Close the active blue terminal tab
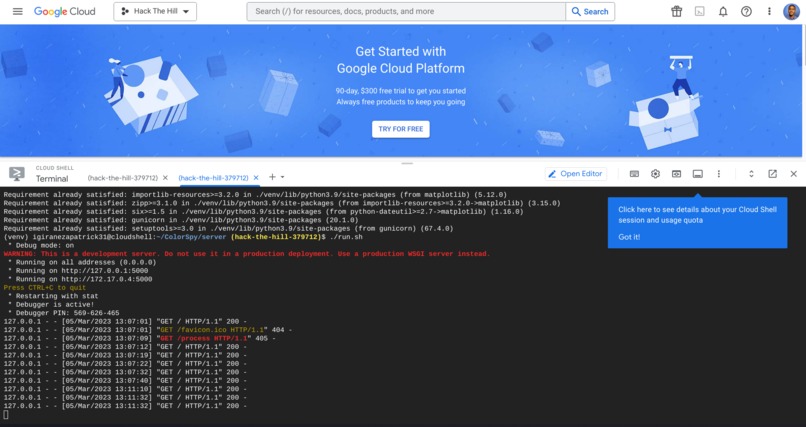The image size is (806, 427). tap(256, 178)
